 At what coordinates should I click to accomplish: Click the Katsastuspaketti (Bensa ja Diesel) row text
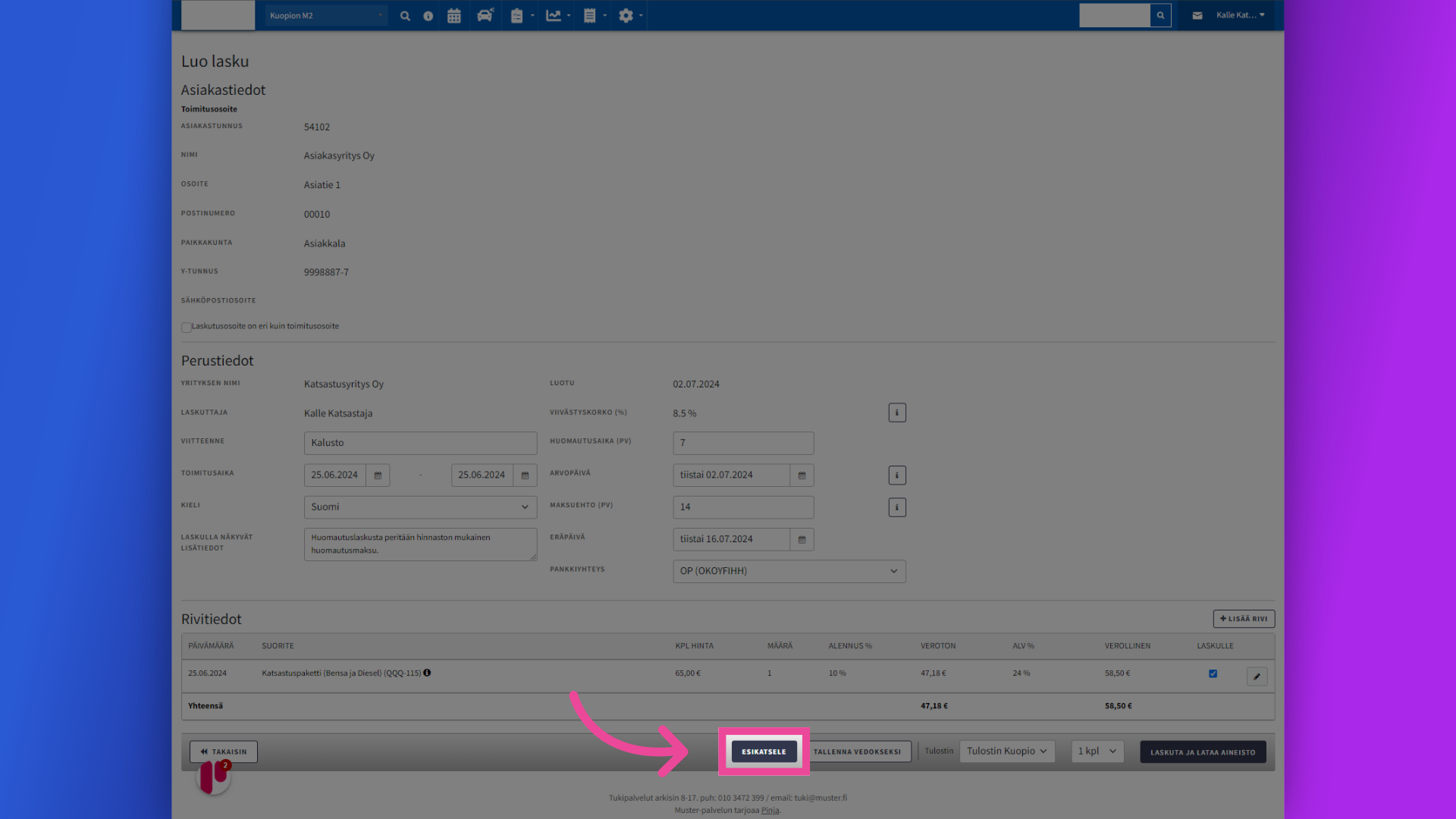point(341,673)
